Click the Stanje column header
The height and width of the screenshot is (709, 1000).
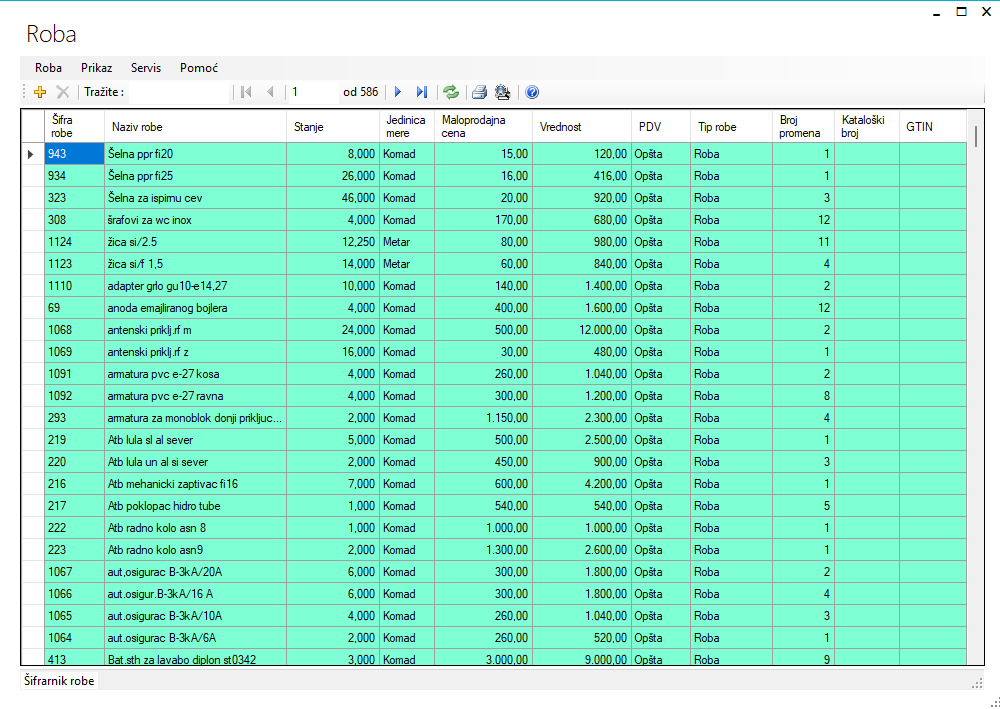[x=333, y=127]
